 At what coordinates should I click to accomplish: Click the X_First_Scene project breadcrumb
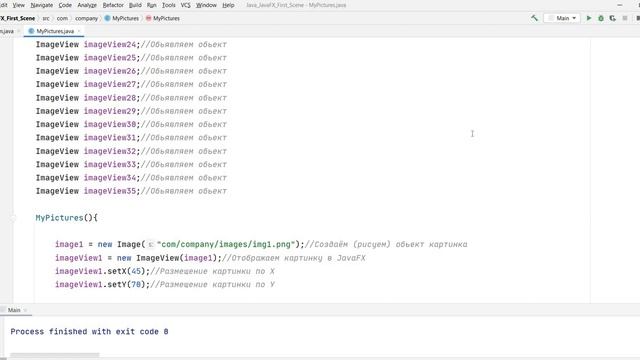pyautogui.click(x=18, y=18)
